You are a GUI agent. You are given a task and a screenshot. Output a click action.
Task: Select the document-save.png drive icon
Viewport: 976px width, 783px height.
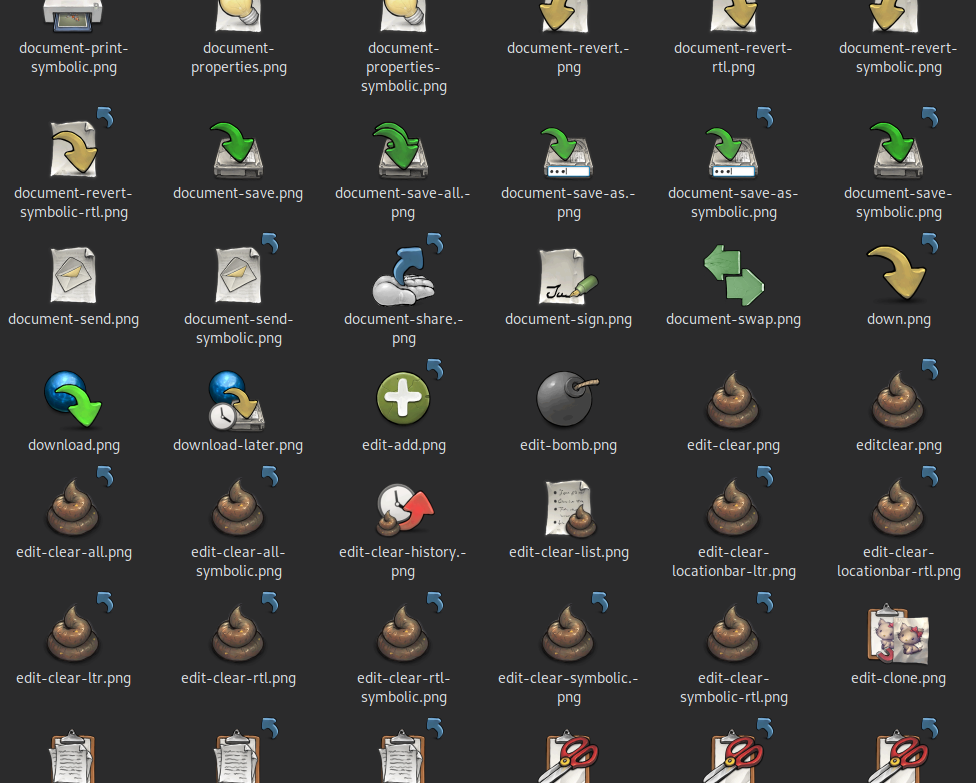tap(238, 150)
